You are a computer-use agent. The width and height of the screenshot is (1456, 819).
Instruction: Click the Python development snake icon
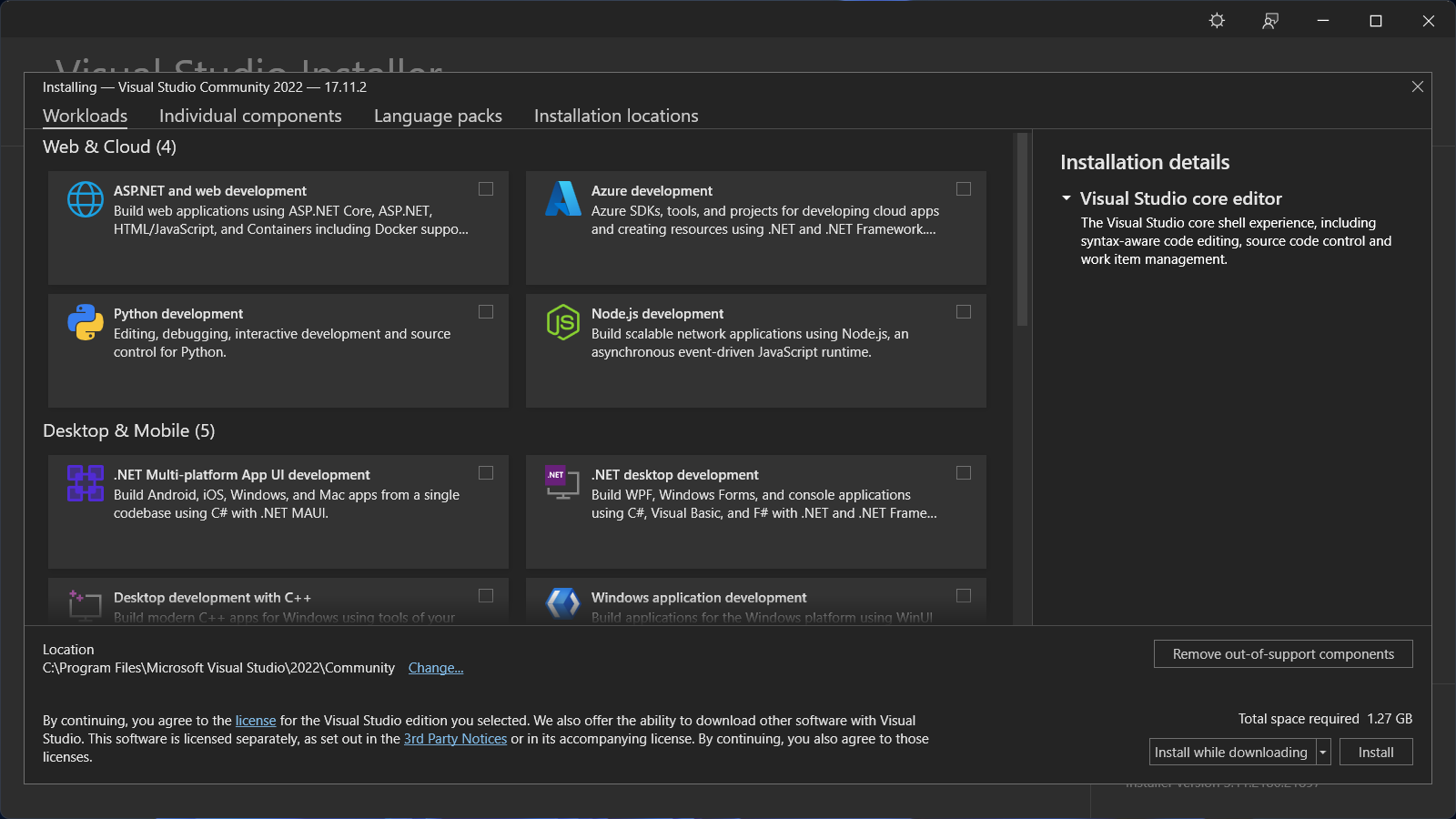click(x=86, y=322)
